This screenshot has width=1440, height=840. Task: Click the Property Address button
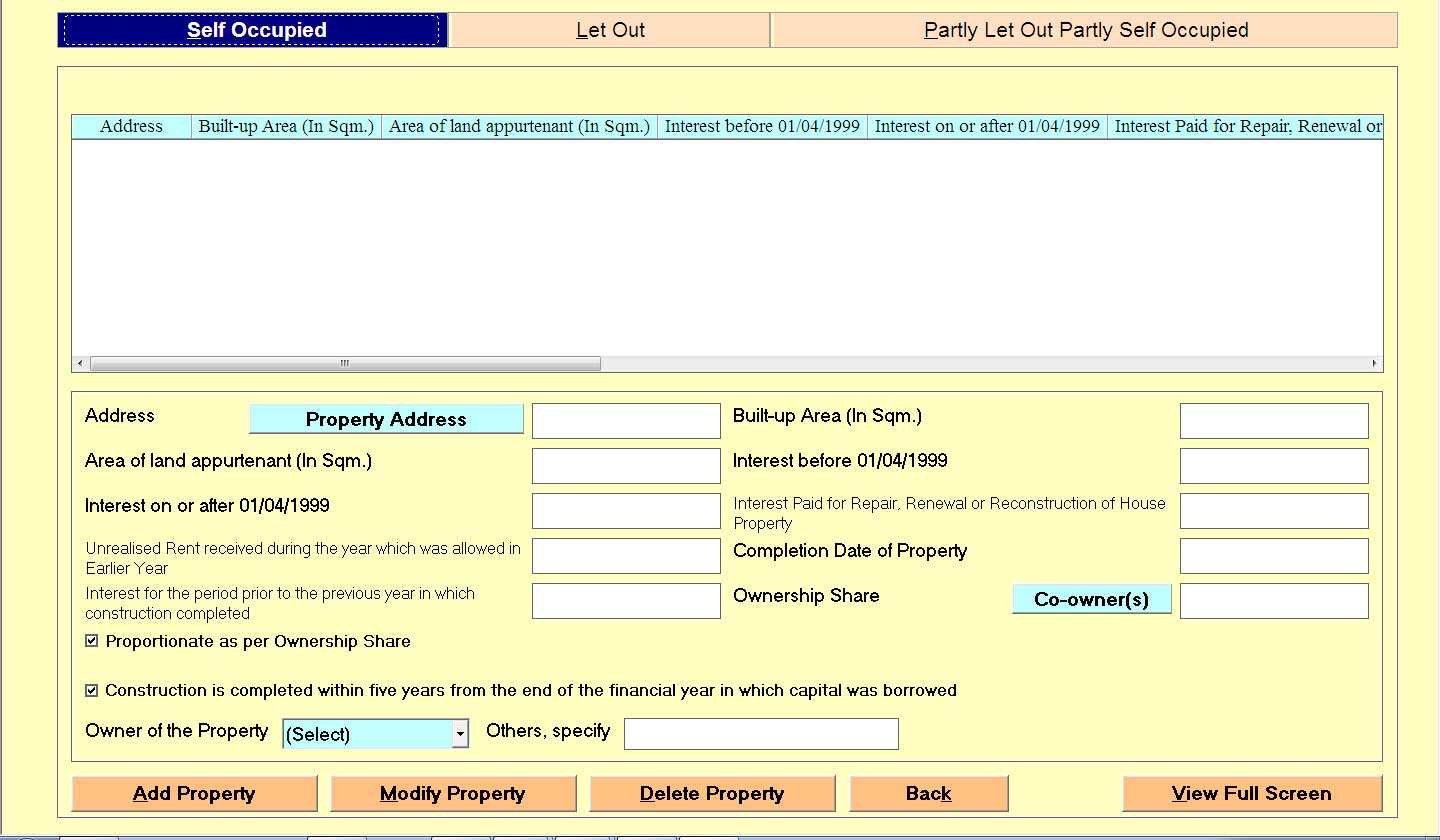(x=386, y=419)
